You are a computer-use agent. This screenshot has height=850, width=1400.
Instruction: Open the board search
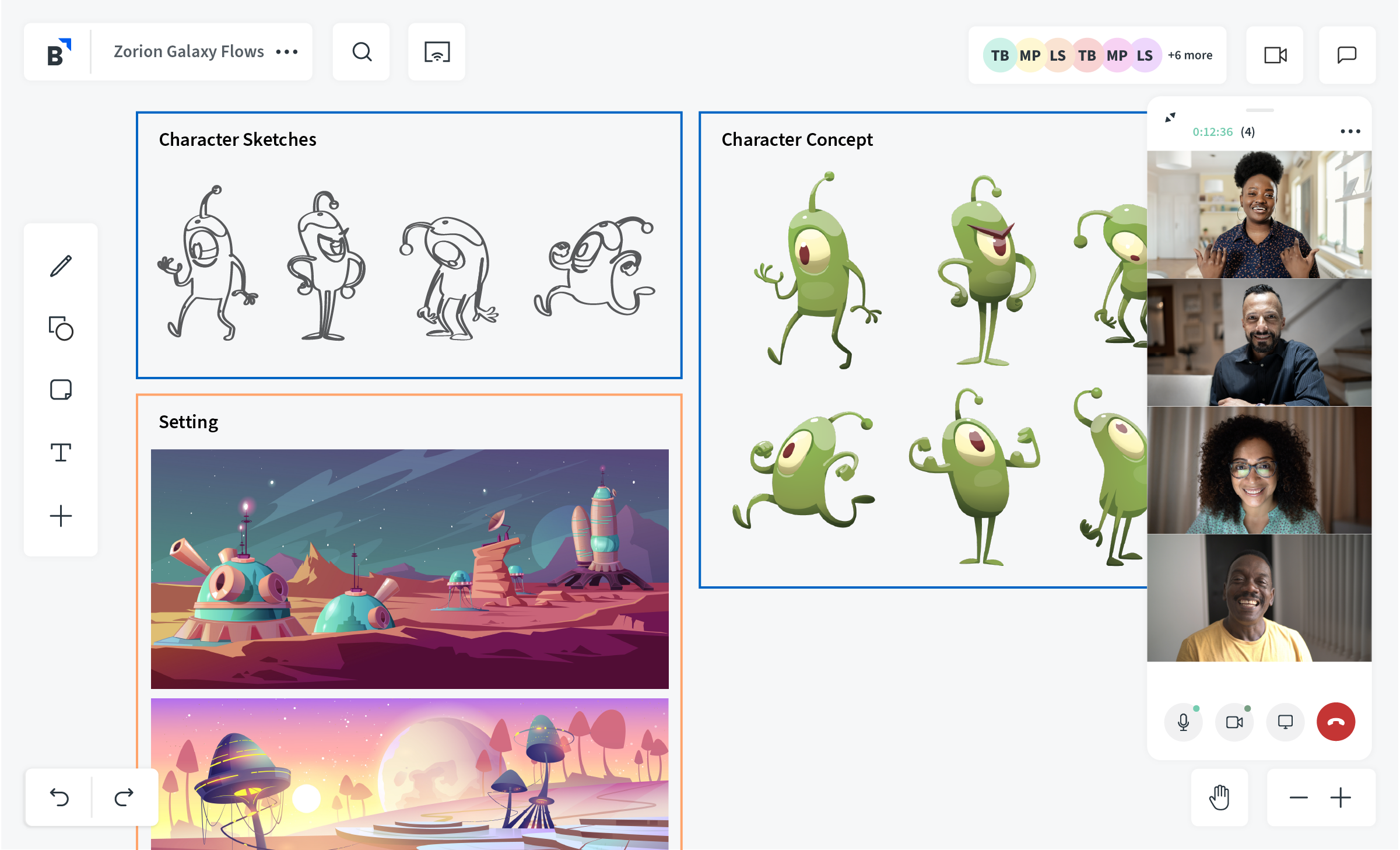(x=361, y=51)
